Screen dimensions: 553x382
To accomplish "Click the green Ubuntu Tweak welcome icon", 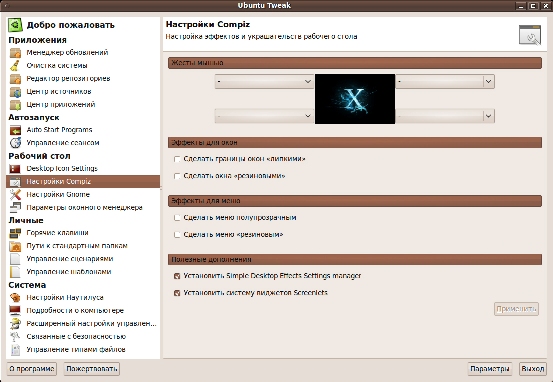I will click(x=15, y=25).
